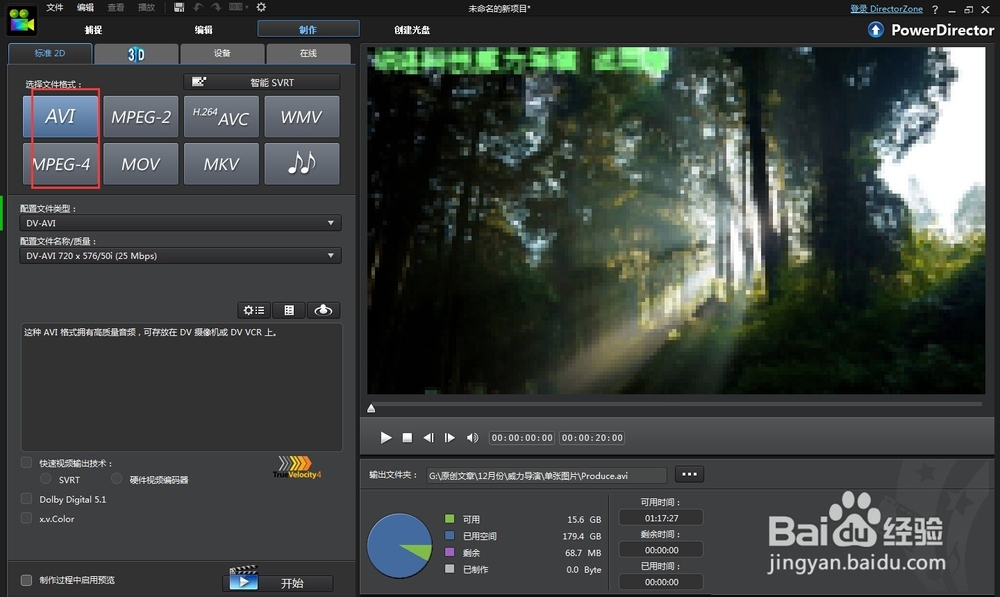The image size is (1000, 597).
Task: Click the preview seek bar position marker
Action: (371, 408)
